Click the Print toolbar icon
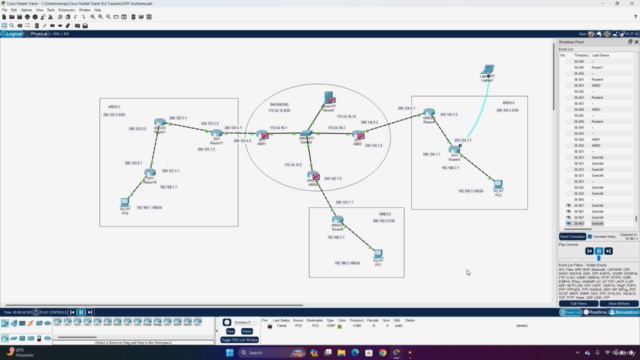 tap(27, 17)
